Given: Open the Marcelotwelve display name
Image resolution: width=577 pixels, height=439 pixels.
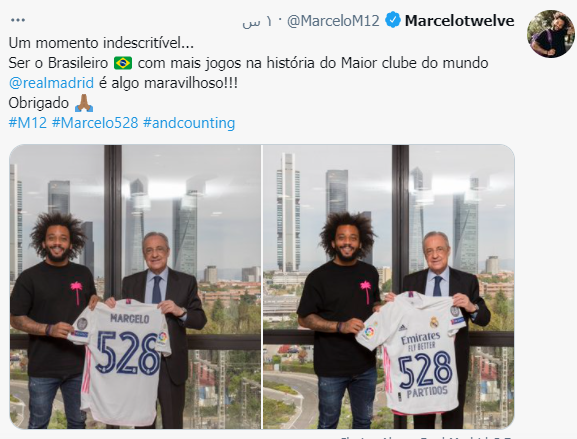Looking at the screenshot, I should 459,21.
